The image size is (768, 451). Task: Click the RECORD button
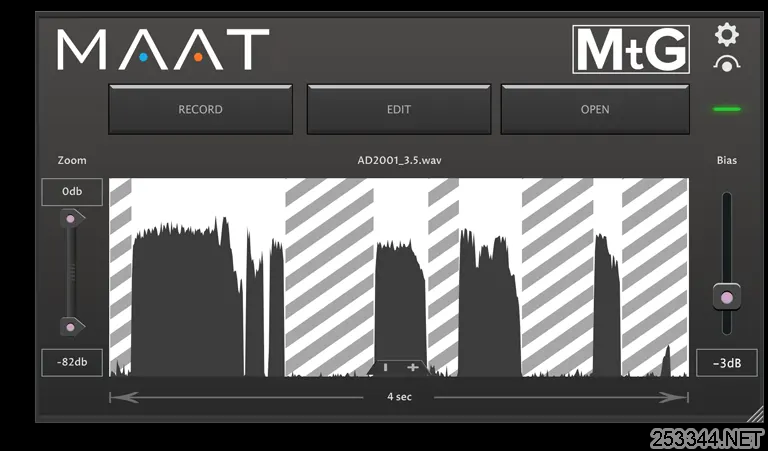[200, 109]
